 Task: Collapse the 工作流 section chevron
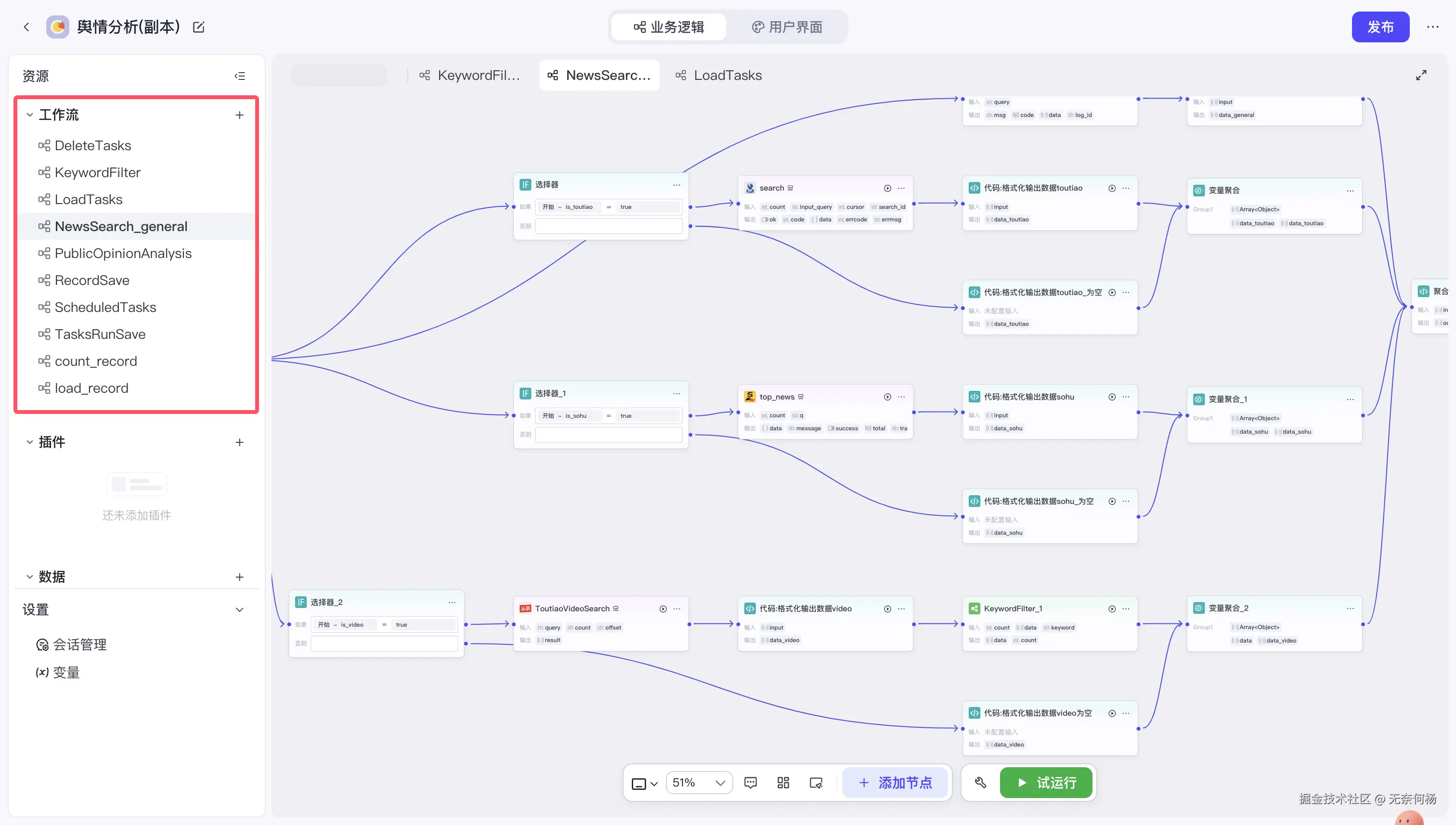click(29, 115)
